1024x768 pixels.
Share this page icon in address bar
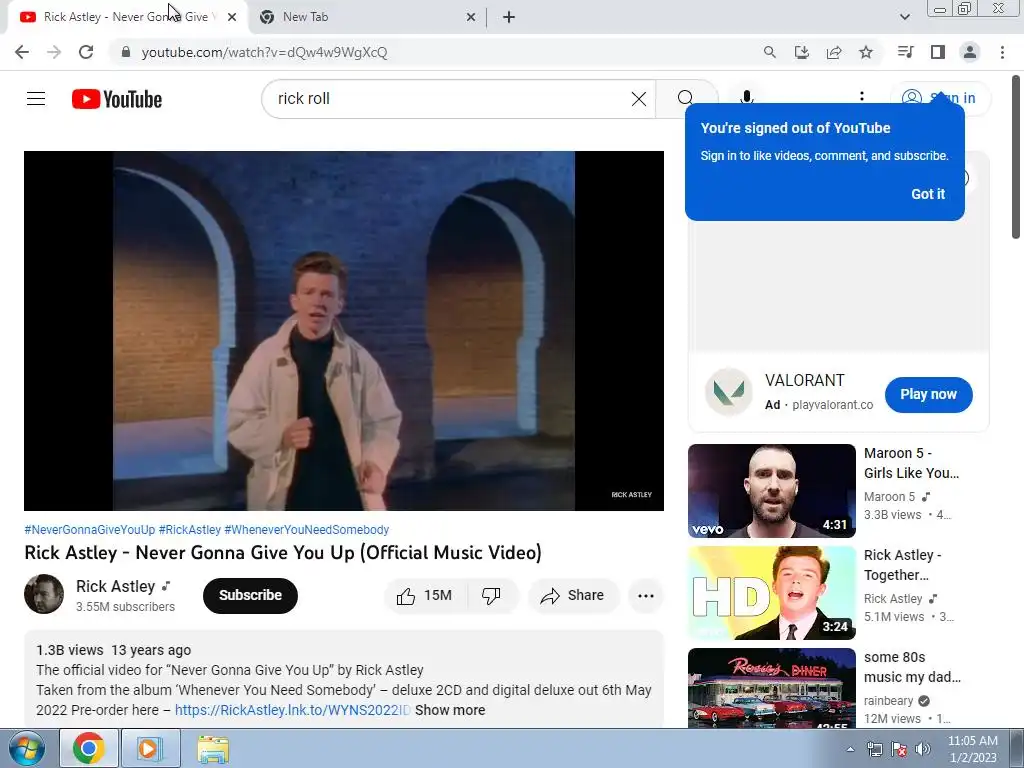(834, 52)
